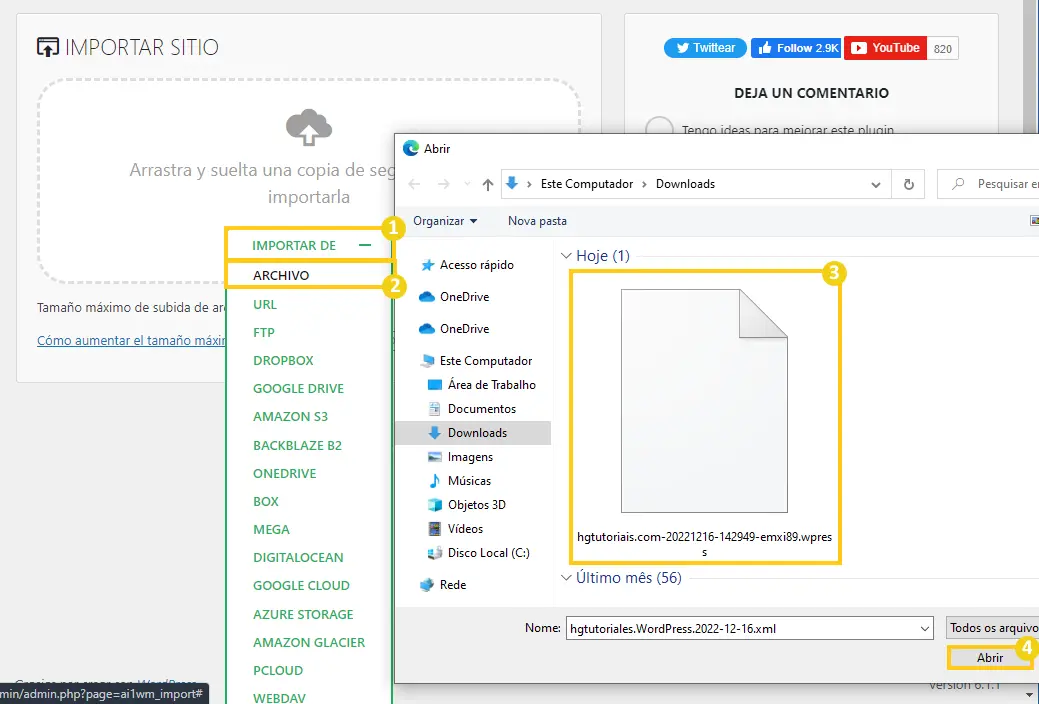This screenshot has height=704, width=1039.
Task: Click the Downloads arrow icon in address bar
Action: coord(512,183)
